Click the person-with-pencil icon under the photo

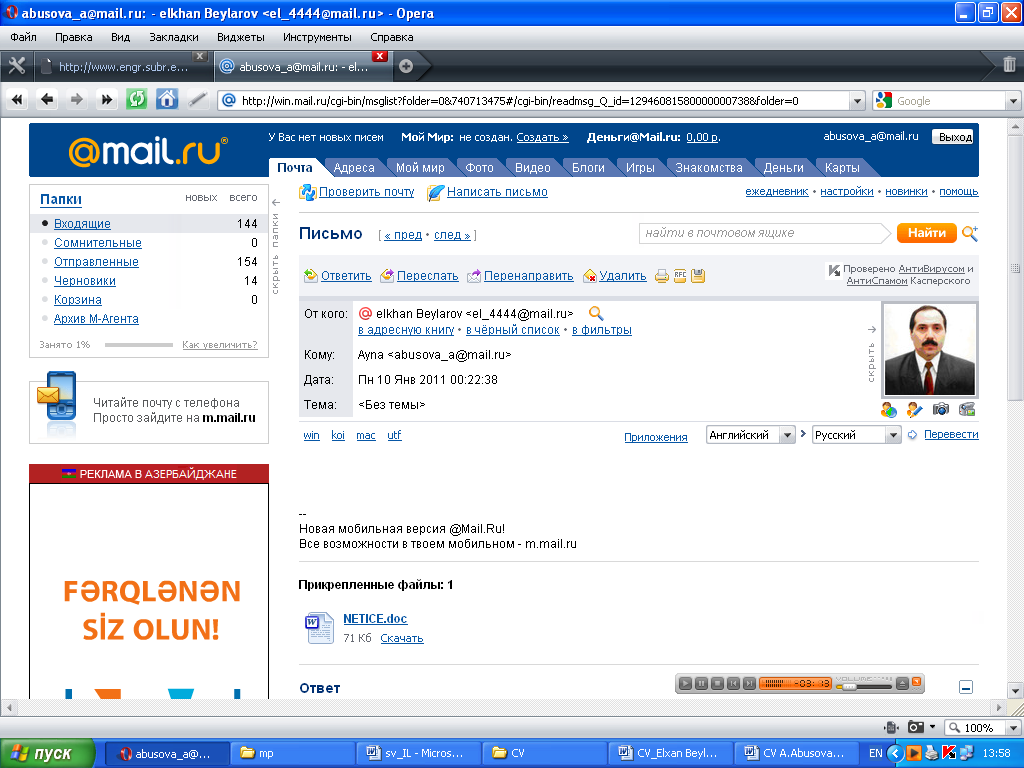tap(915, 409)
